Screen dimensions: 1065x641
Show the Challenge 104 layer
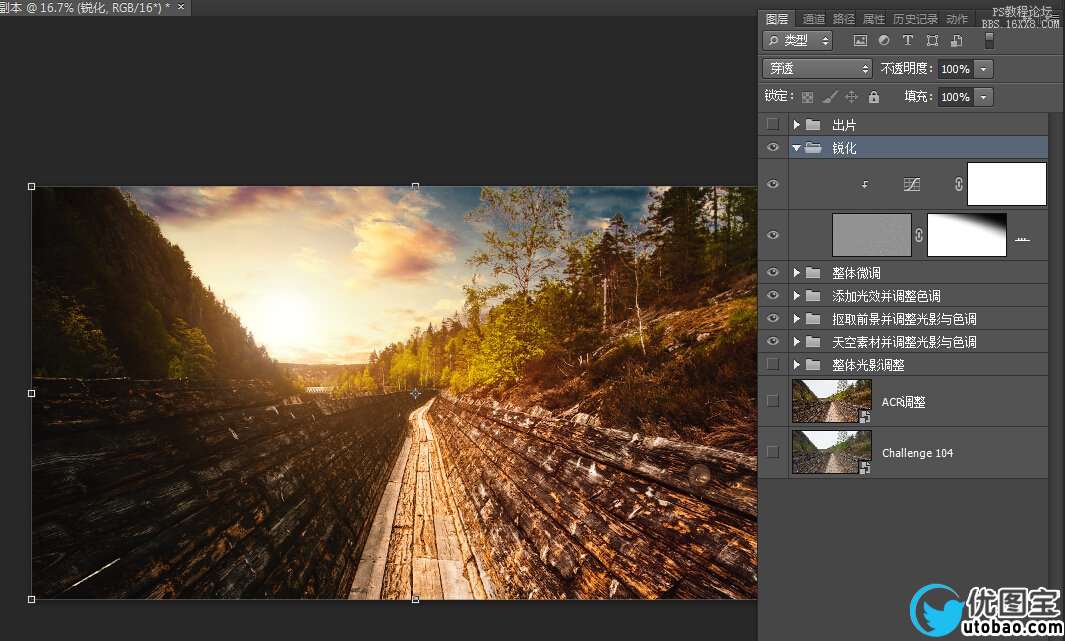pos(772,452)
